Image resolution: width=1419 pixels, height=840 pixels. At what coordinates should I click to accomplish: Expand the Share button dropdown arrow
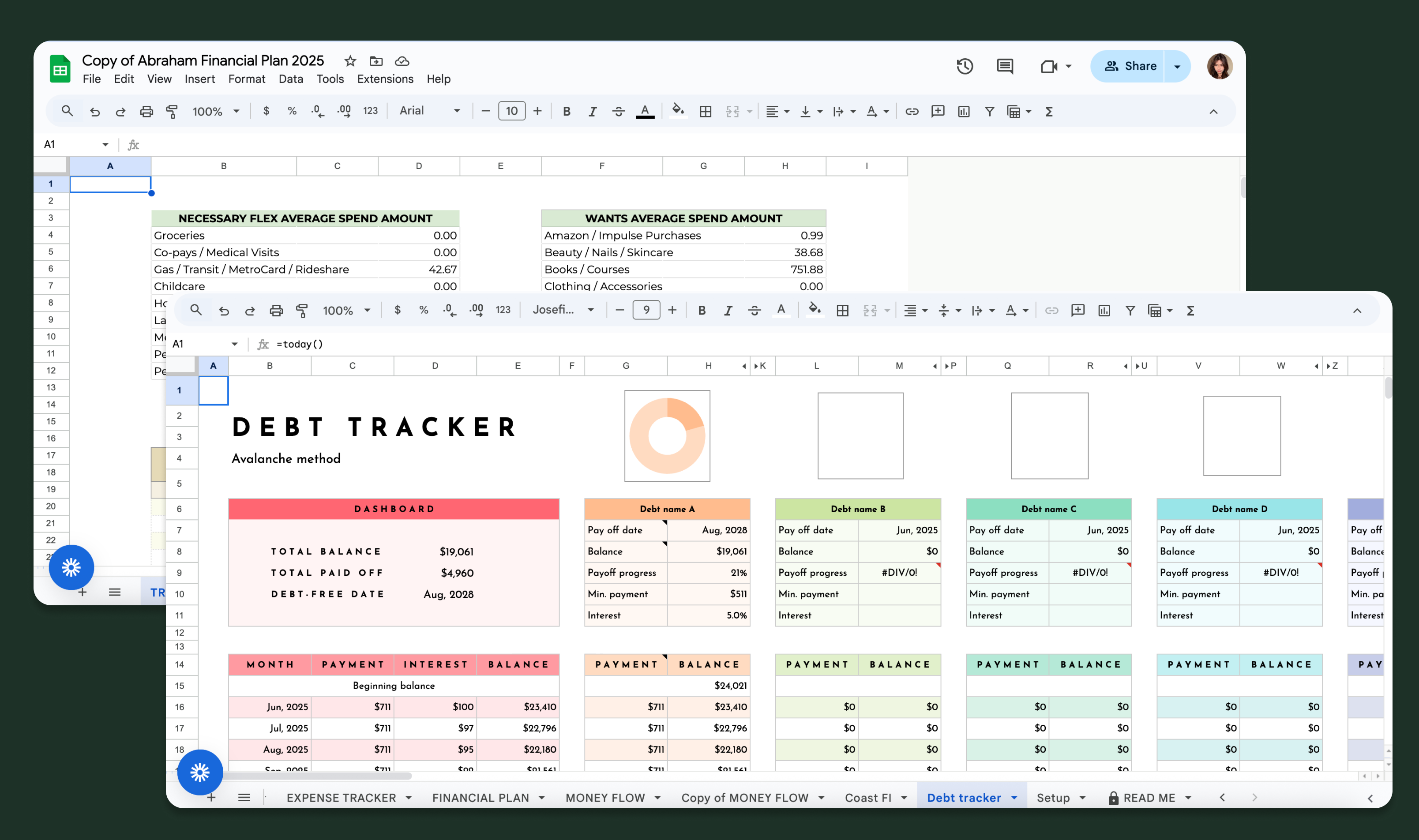click(1177, 66)
